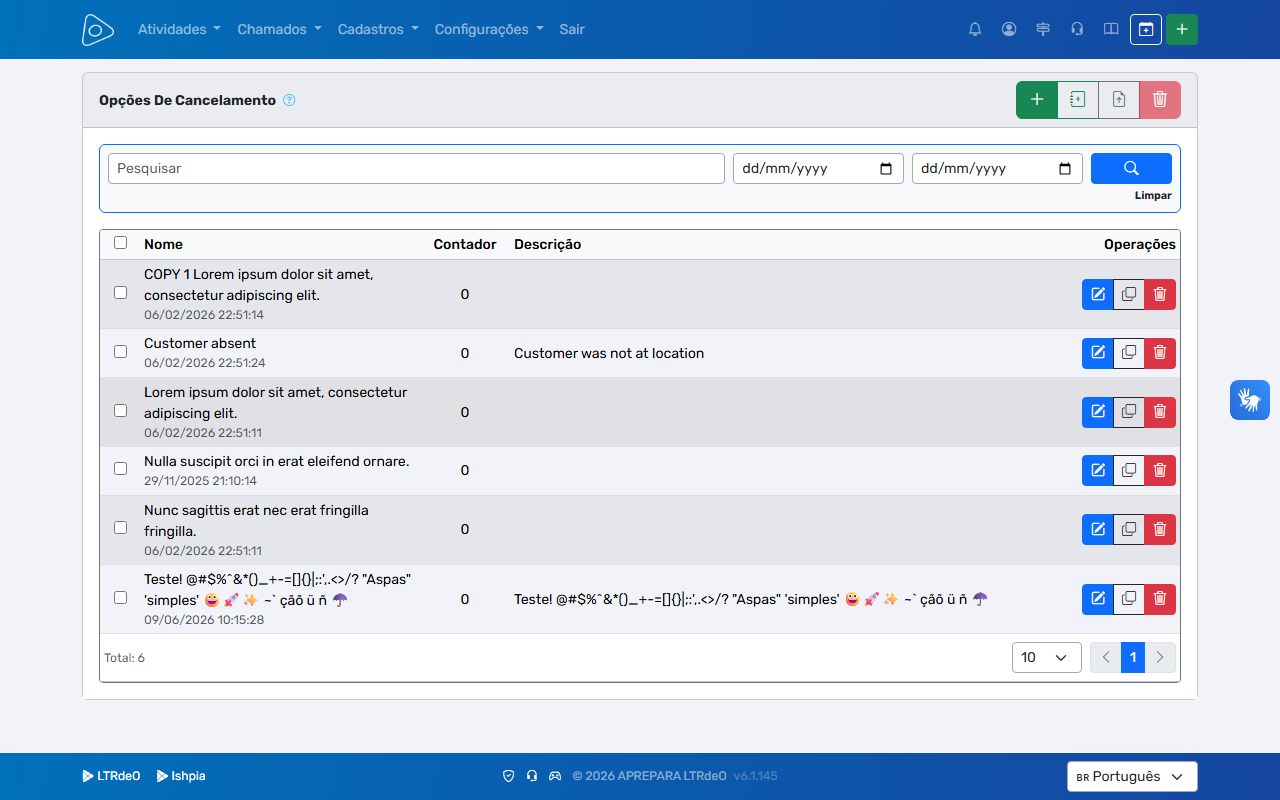Delete the 'Nulla suscipit orci' row

(x=1160, y=470)
